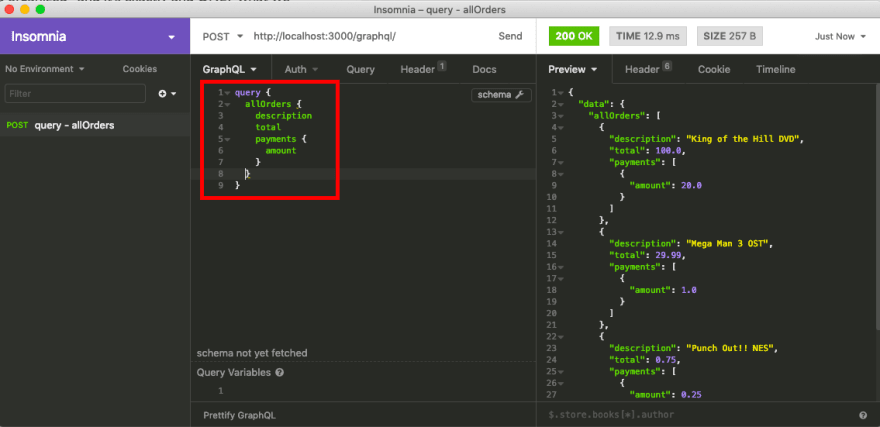This screenshot has width=880, height=427.
Task: Open the Cookies manager
Action: (x=140, y=69)
